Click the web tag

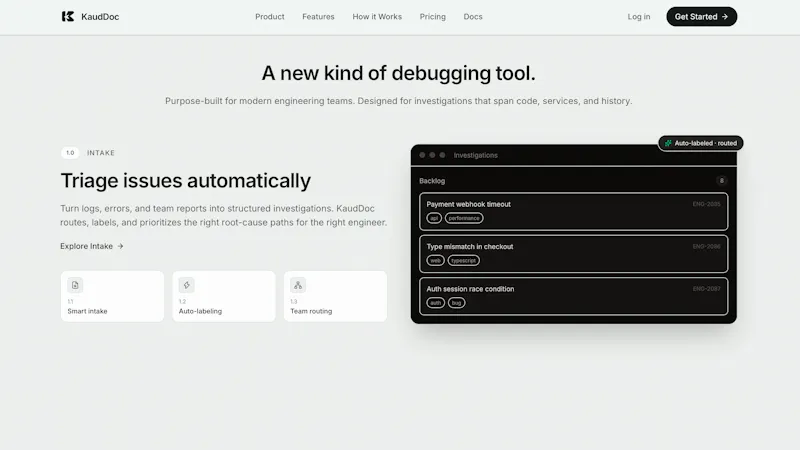435,260
